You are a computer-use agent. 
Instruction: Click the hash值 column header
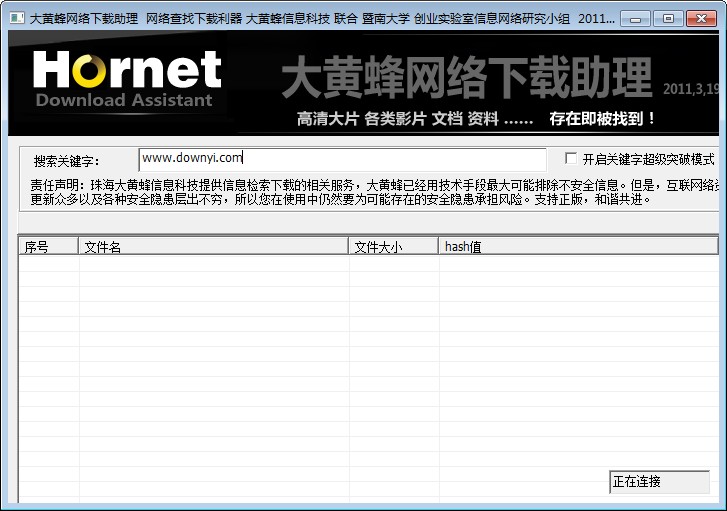[x=578, y=246]
